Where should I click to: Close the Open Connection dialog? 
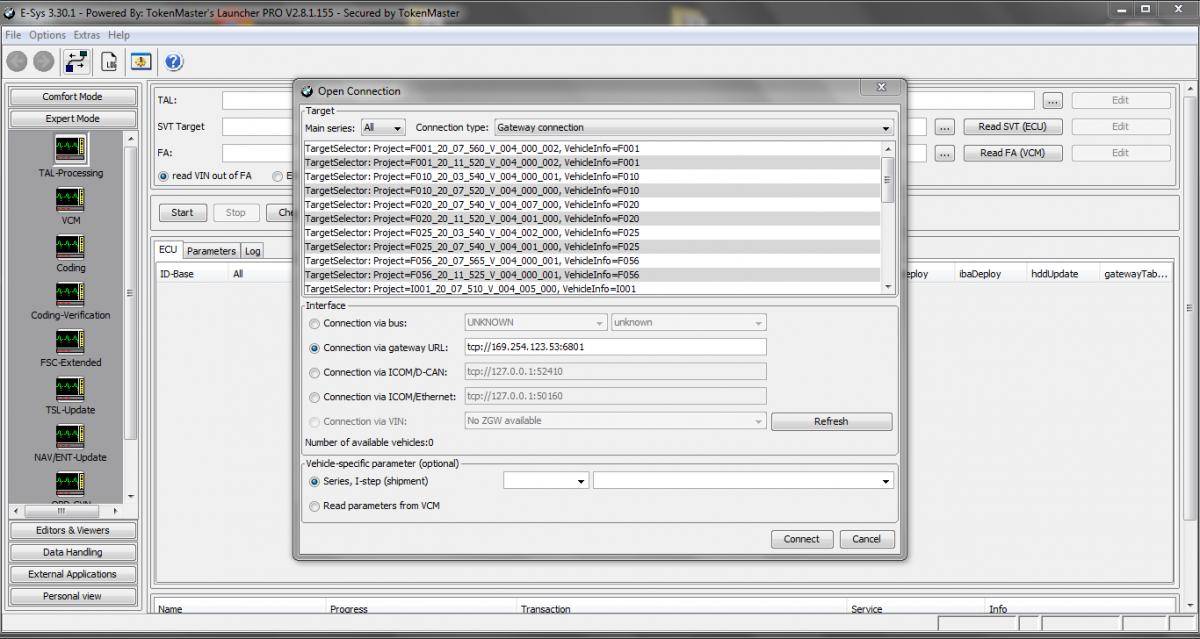(x=880, y=88)
